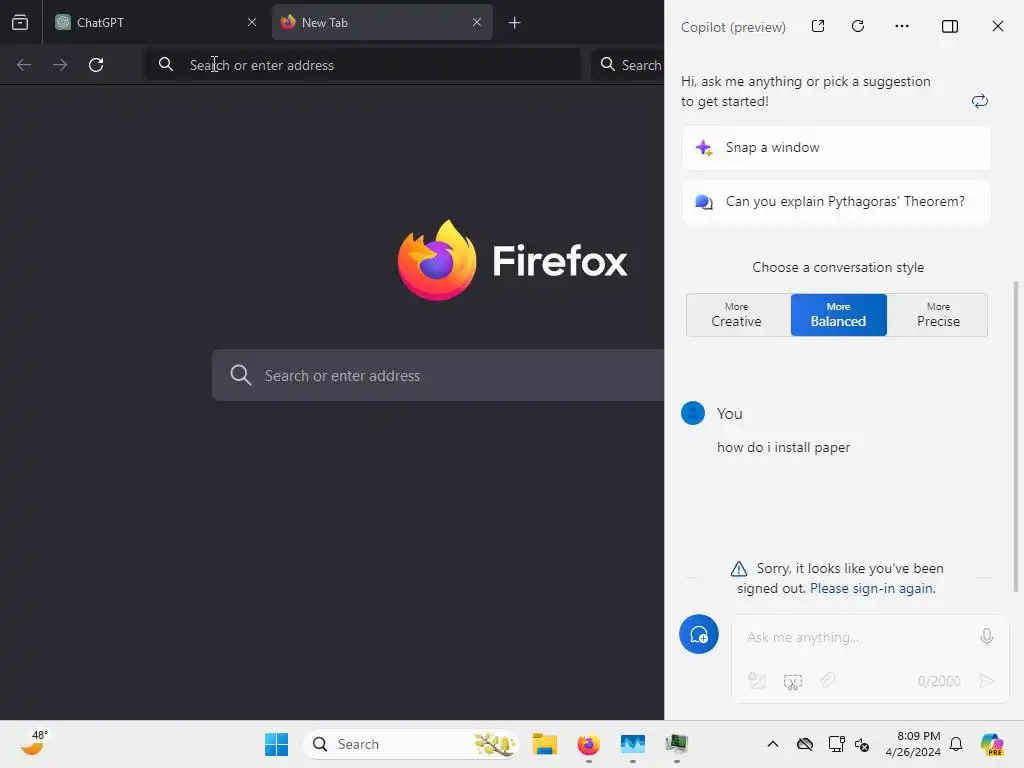The width and height of the screenshot is (1024, 768).
Task: Select More Balanced conversation style
Action: (x=839, y=315)
